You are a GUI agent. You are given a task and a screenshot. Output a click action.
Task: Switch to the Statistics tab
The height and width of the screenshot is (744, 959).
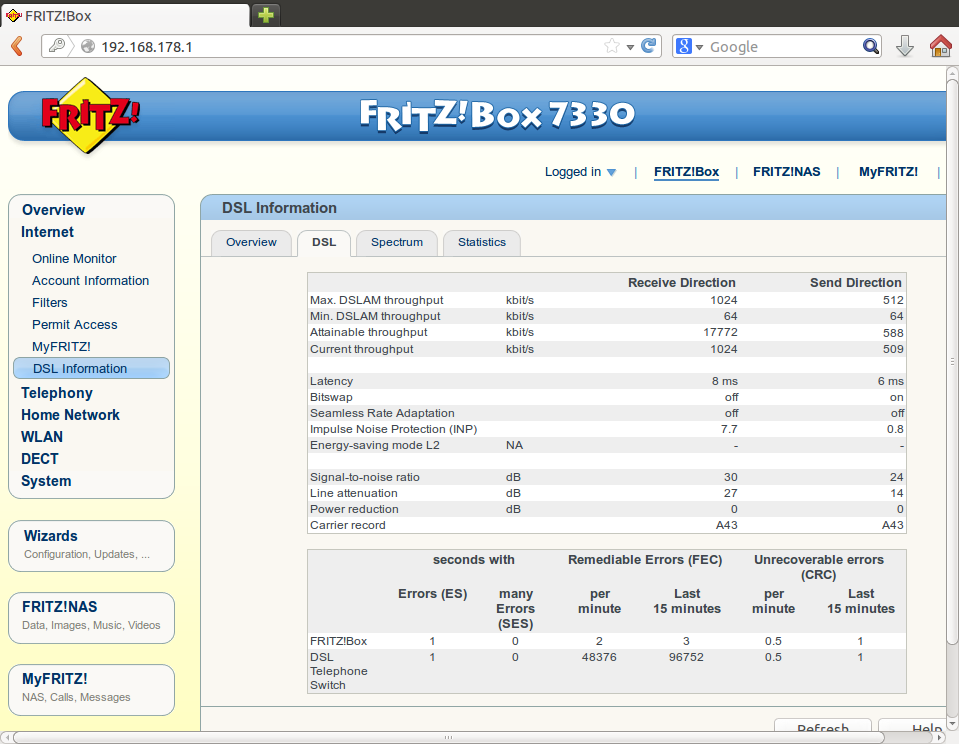(482, 242)
